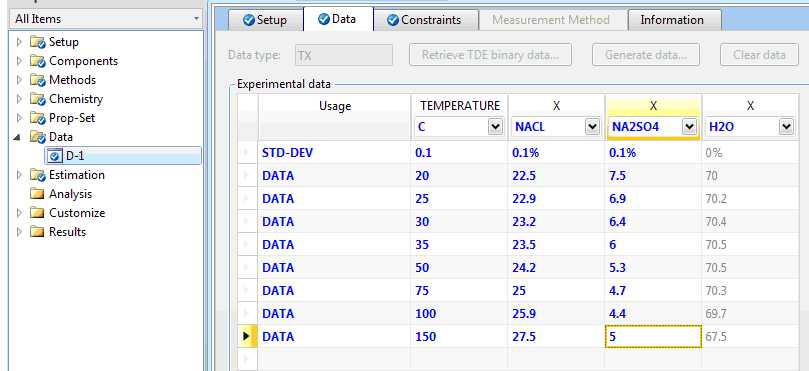This screenshot has height=371, width=809.
Task: Click the Components folder icon
Action: (x=38, y=61)
